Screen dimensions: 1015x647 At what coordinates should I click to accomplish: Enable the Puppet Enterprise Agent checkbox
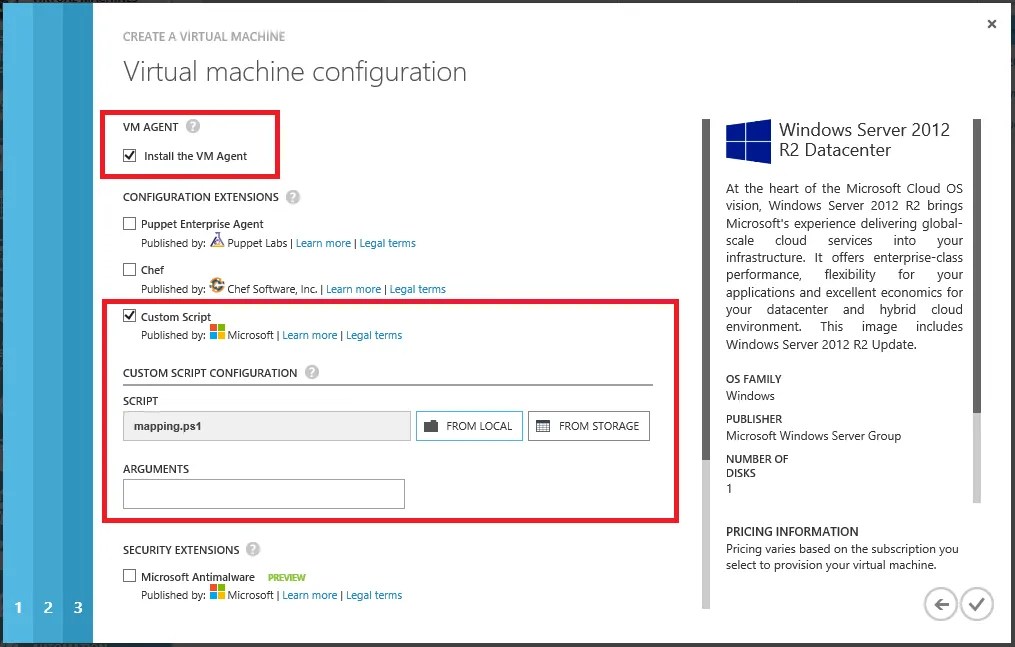[x=129, y=223]
